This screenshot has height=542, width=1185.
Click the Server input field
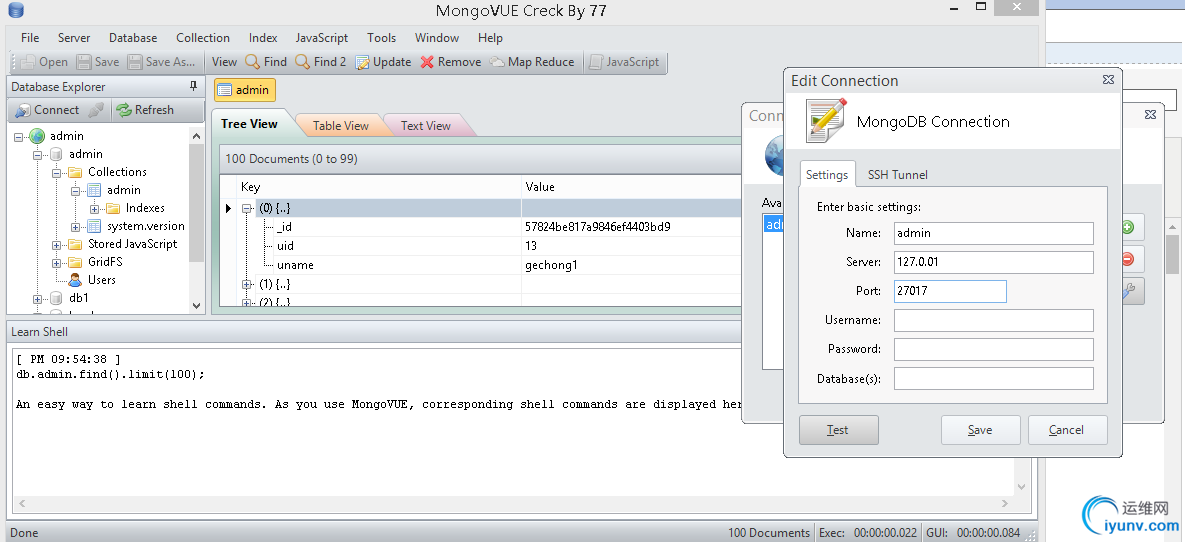(994, 262)
